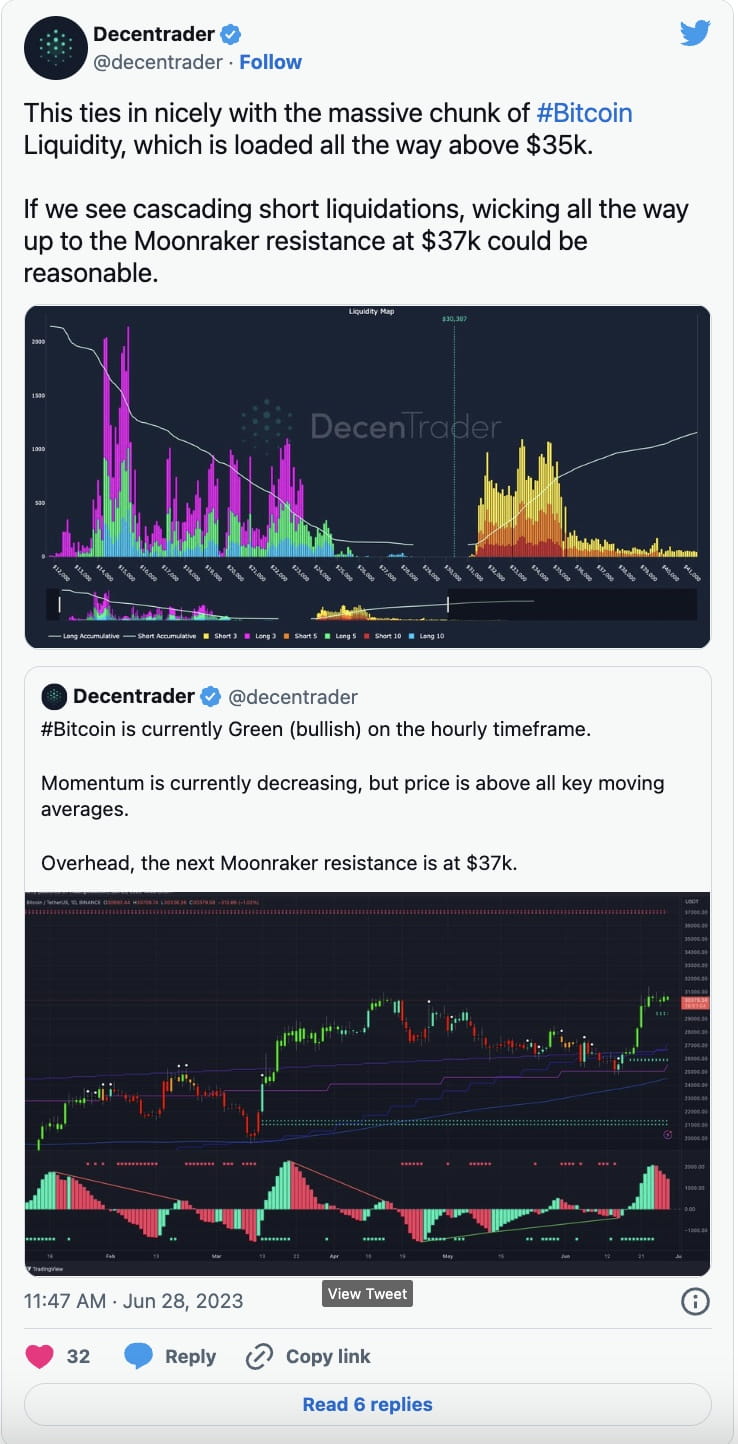Viewport: 738px width, 1444px height.
Task: Click the circular refresh icon inside the chart
Action: pyautogui.click(x=668, y=1135)
